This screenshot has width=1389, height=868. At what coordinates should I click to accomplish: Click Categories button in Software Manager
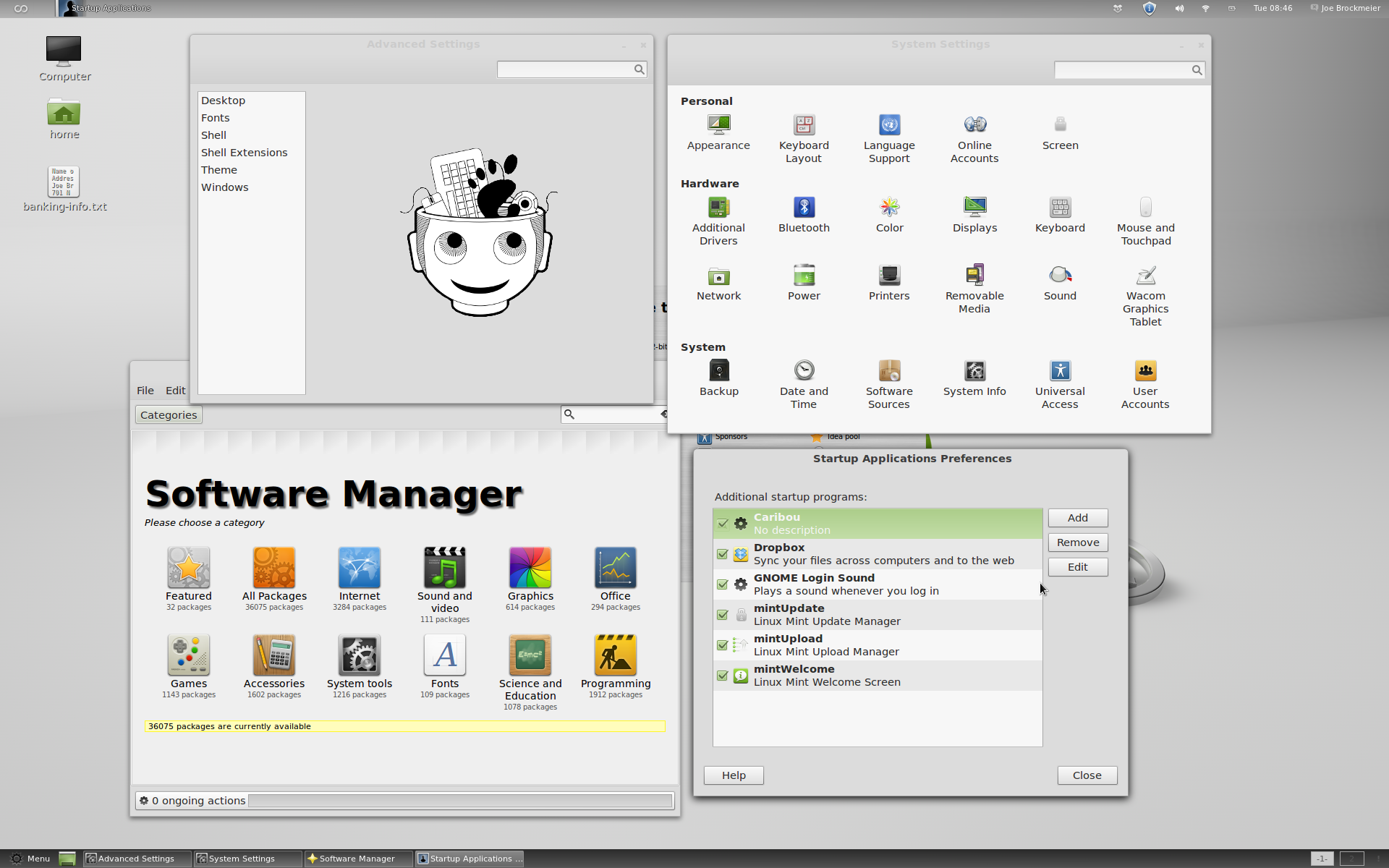click(169, 415)
